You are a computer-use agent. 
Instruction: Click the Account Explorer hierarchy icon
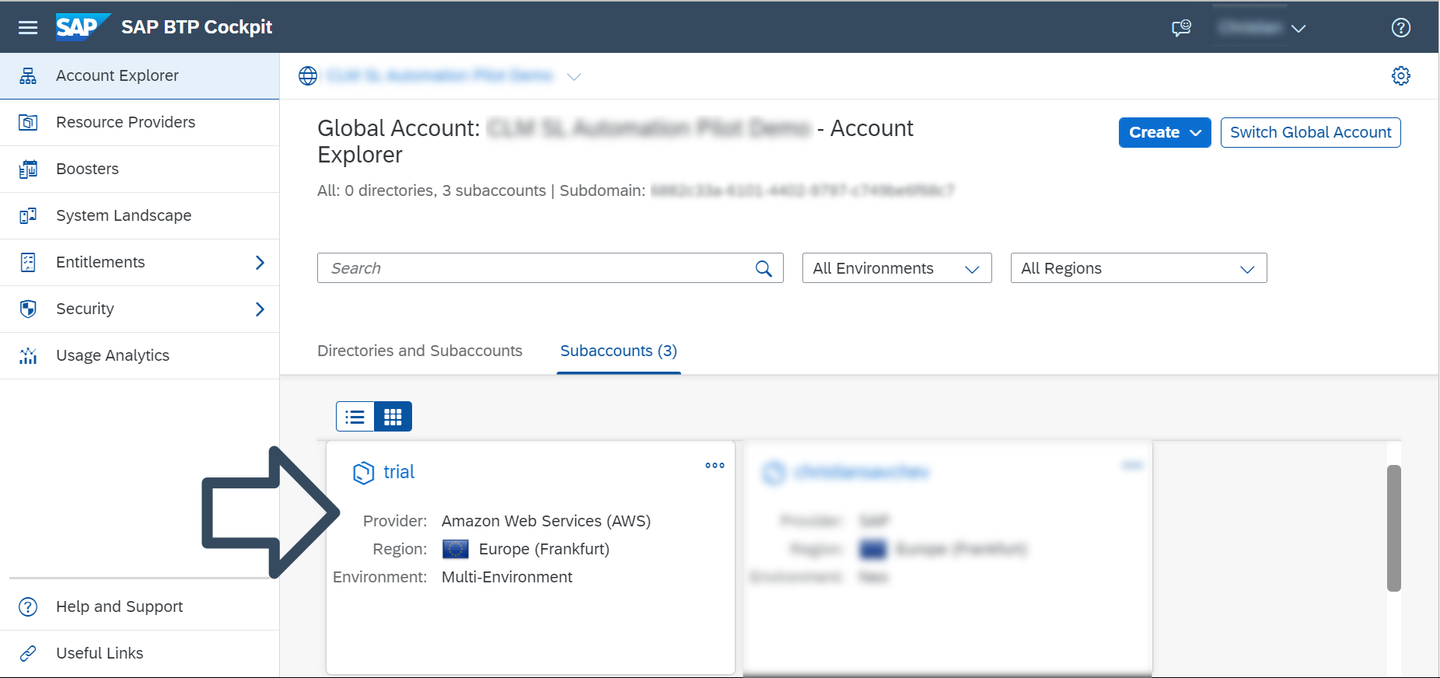[x=28, y=76]
